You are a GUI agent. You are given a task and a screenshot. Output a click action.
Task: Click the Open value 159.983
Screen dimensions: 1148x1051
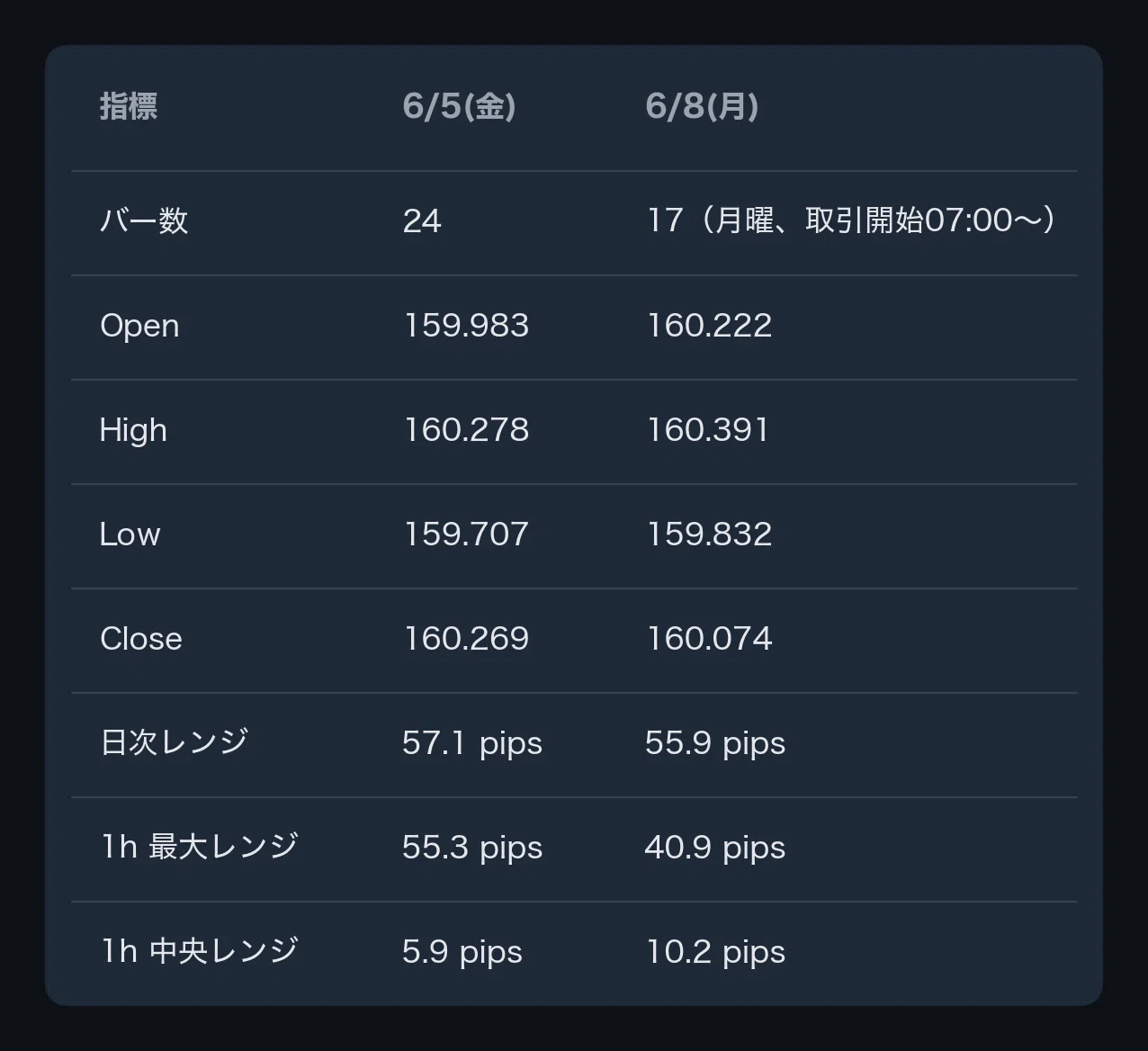[466, 325]
